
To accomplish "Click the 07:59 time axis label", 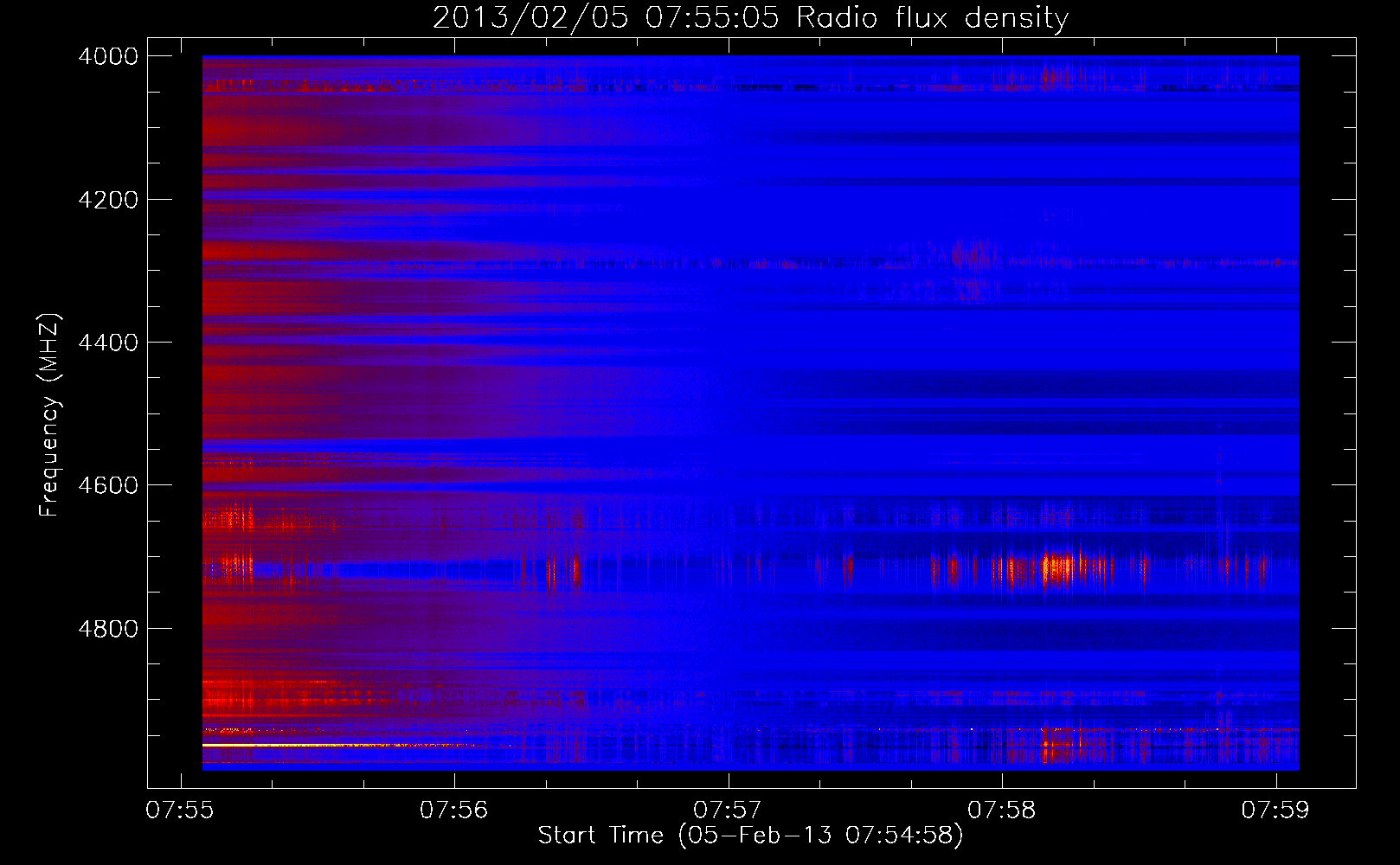I will pyautogui.click(x=1275, y=810).
